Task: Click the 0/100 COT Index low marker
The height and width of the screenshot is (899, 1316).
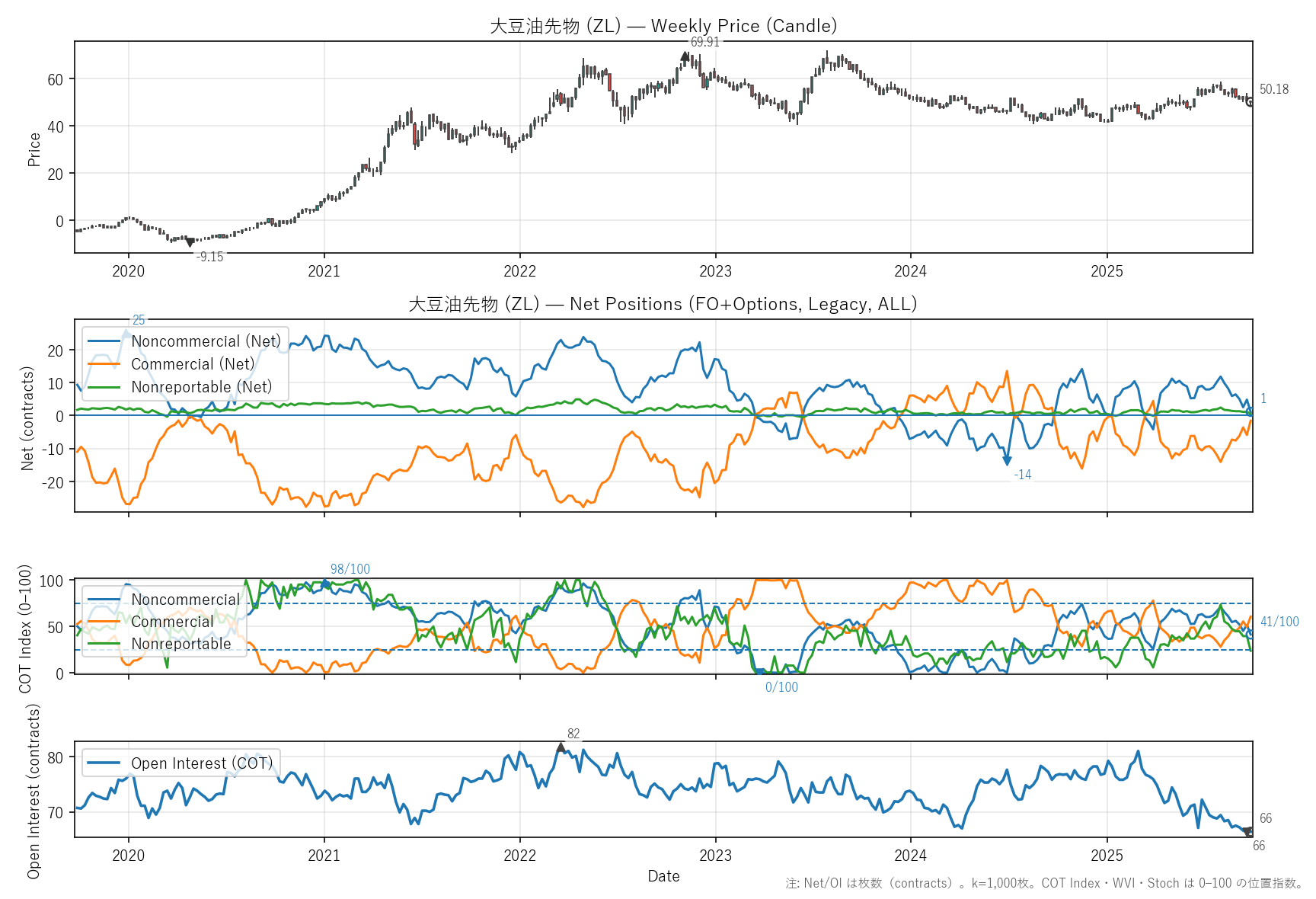Action: point(759,672)
